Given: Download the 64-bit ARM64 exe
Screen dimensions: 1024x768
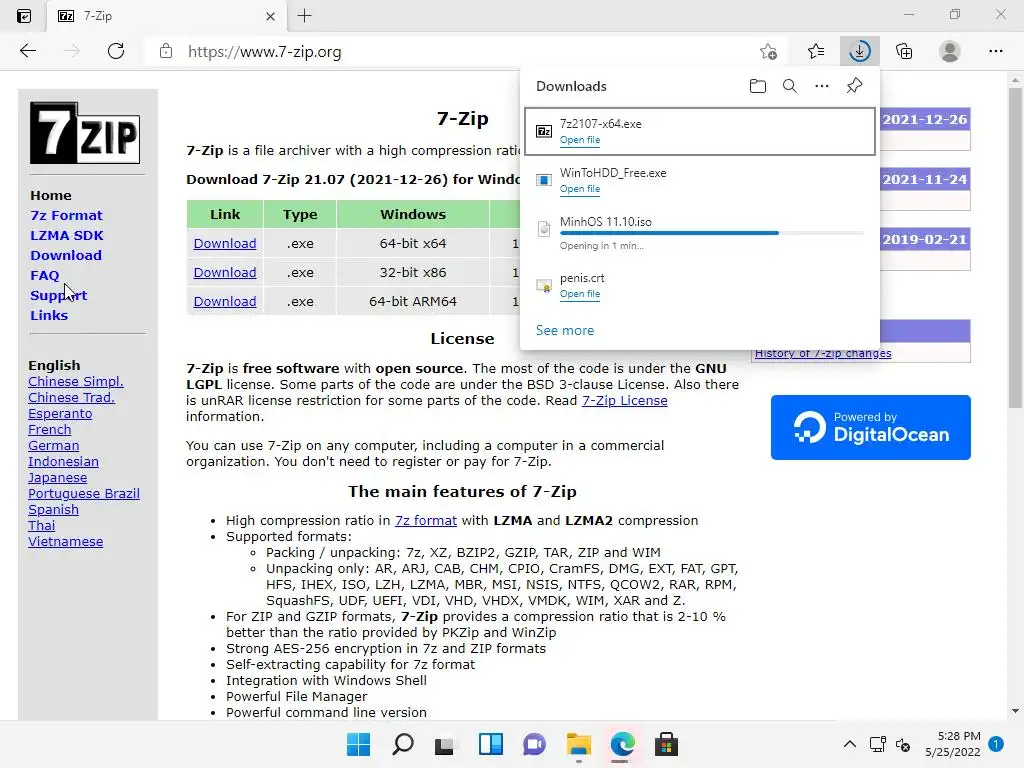Looking at the screenshot, I should pos(225,302).
